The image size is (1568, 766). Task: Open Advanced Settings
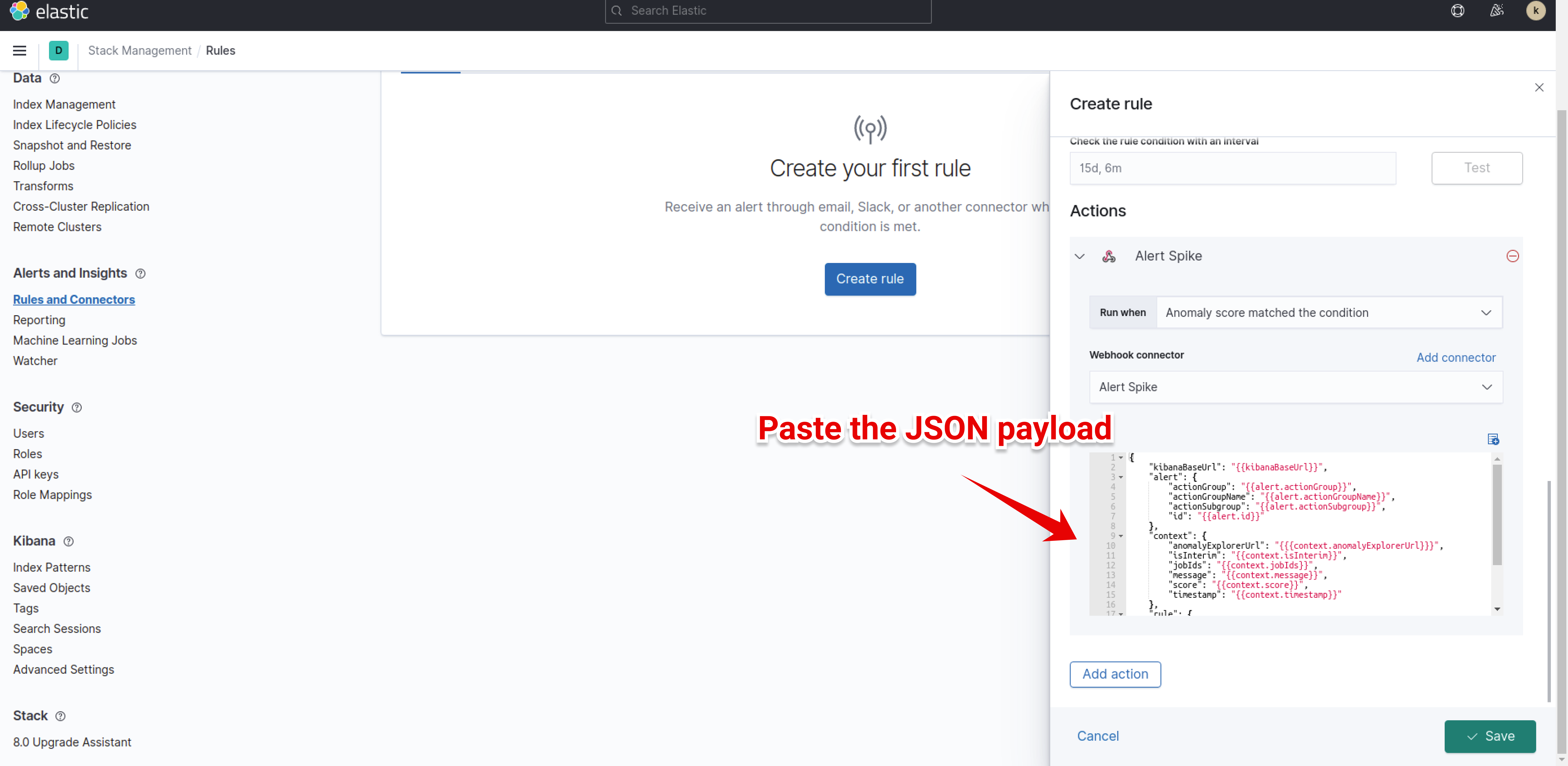point(64,670)
